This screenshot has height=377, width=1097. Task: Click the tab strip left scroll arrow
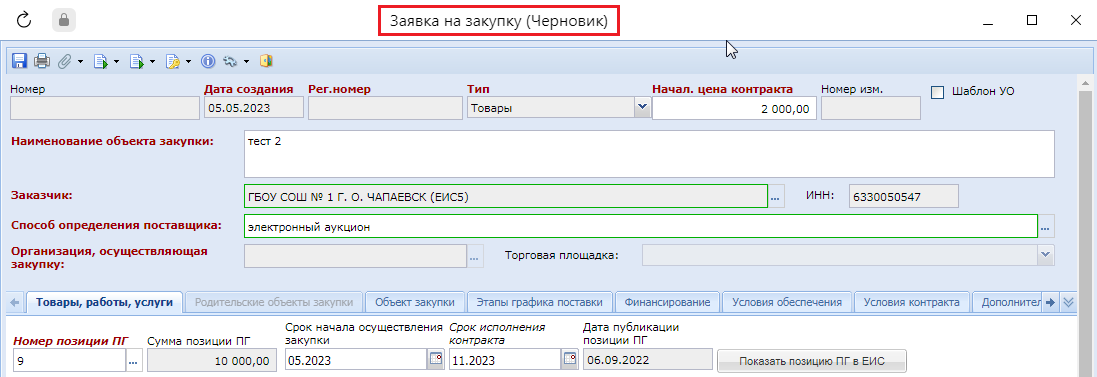(15, 303)
